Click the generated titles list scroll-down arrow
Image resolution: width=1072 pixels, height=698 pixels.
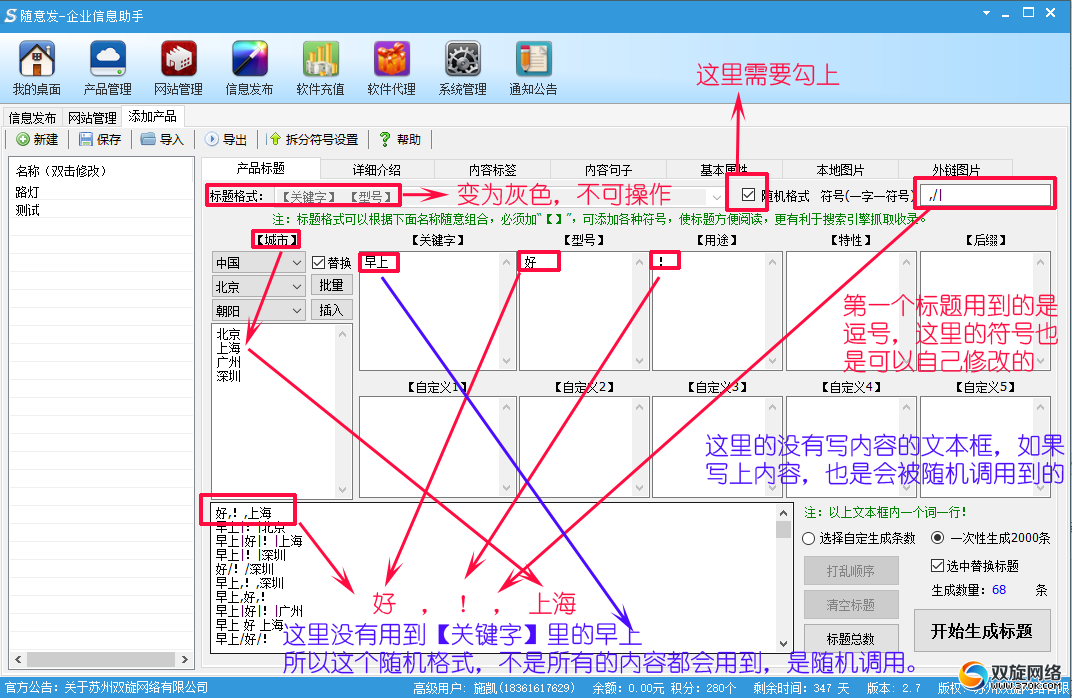click(783, 643)
